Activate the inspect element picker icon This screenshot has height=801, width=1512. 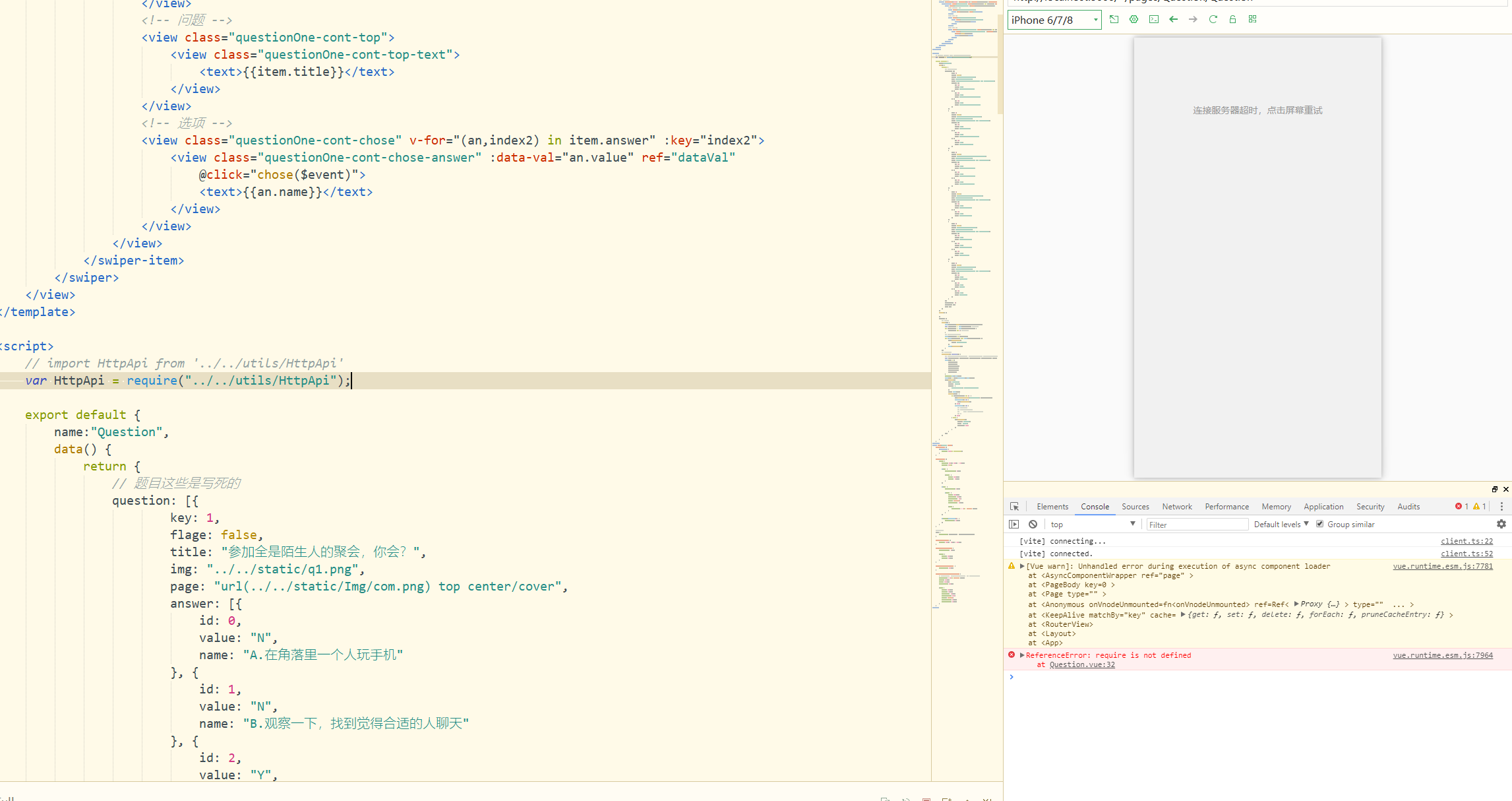tap(1014, 507)
